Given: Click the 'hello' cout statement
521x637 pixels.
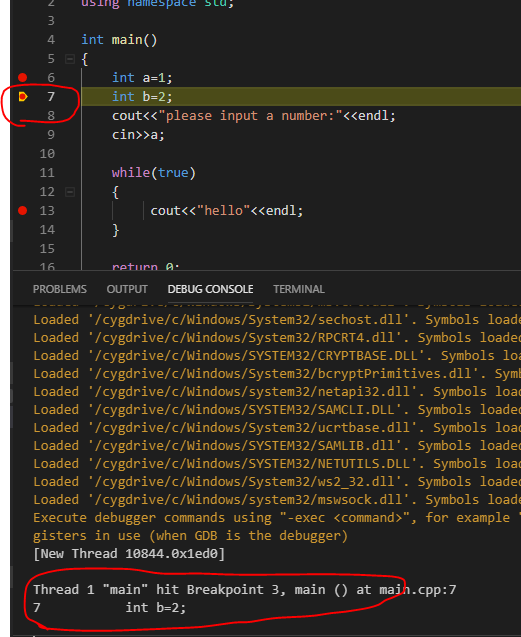Looking at the screenshot, I should pos(227,210).
